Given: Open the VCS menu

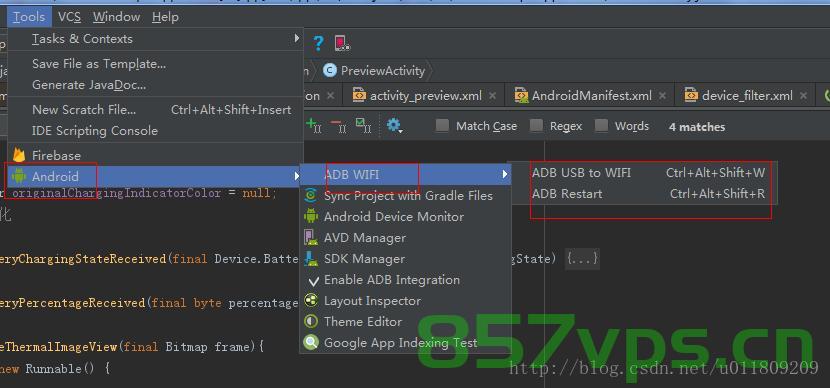Looking at the screenshot, I should (x=69, y=17).
